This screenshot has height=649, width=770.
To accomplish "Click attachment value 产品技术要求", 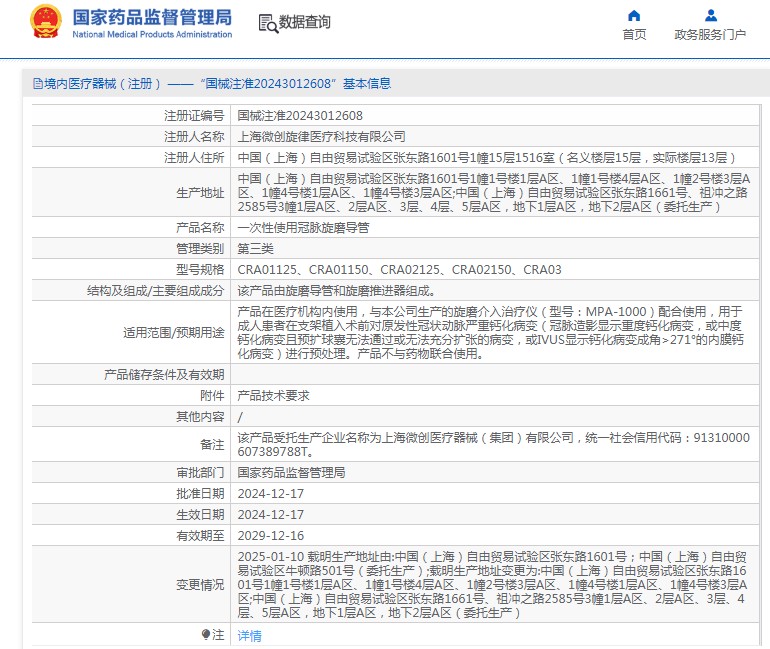I will pyautogui.click(x=274, y=396).
